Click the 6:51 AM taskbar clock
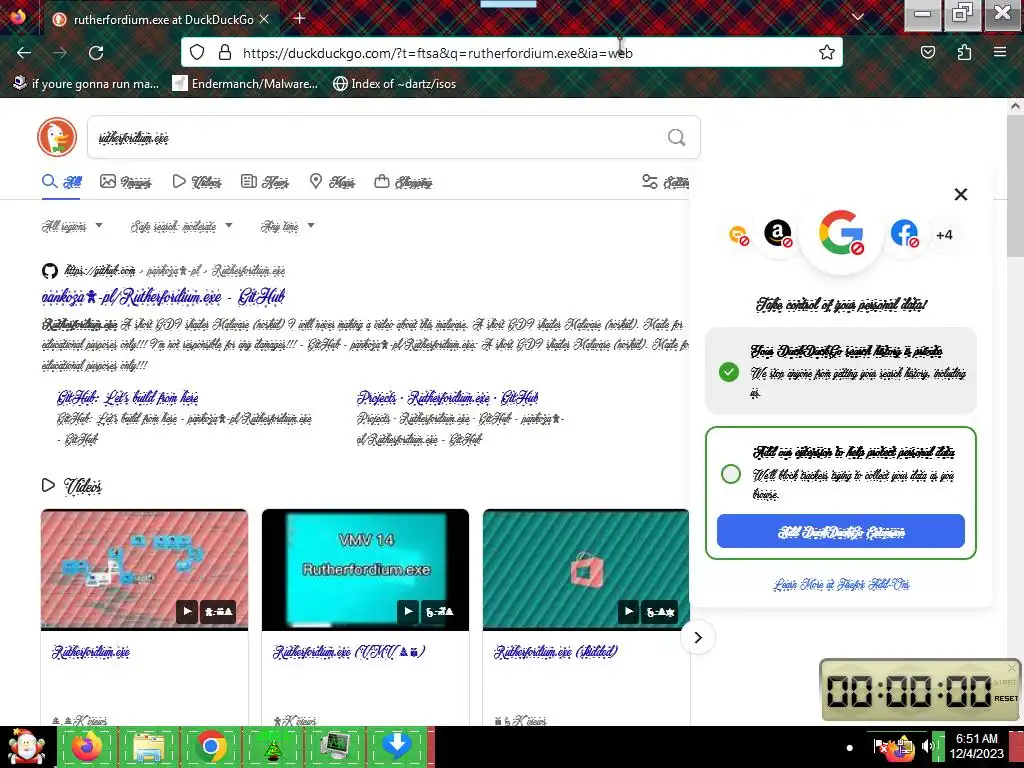Image resolution: width=1024 pixels, height=768 pixels. click(976, 739)
